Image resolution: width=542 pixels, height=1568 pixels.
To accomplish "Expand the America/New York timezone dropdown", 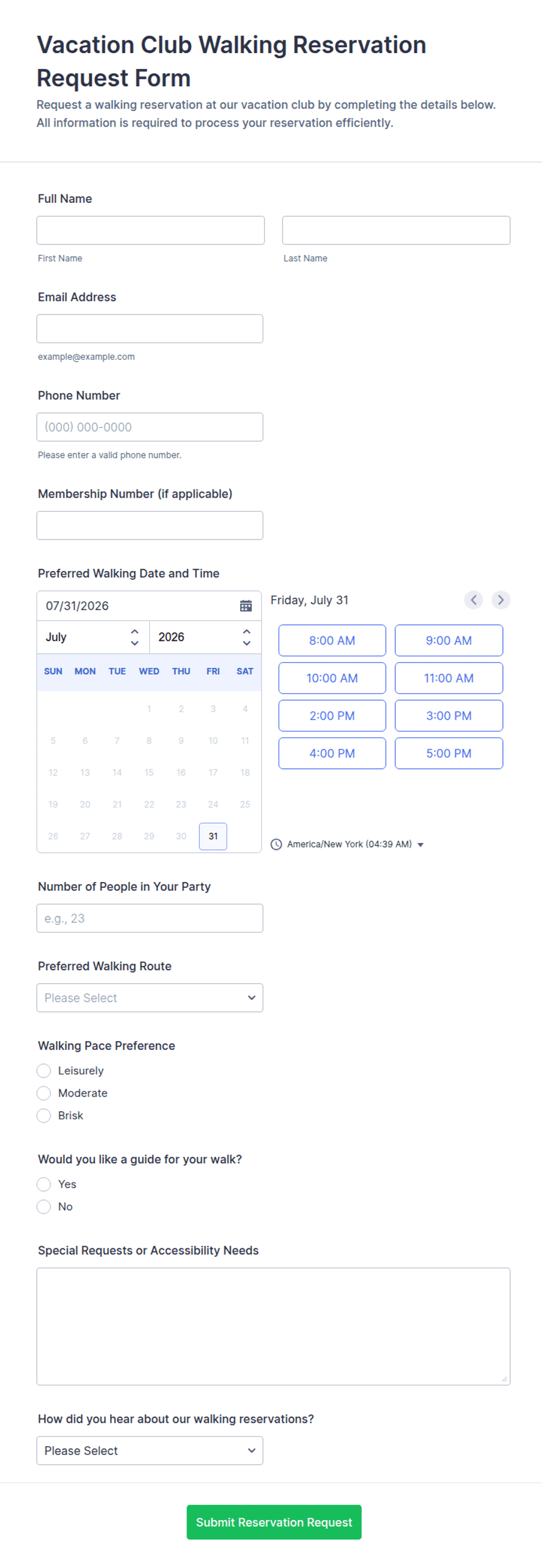I will pyautogui.click(x=356, y=844).
